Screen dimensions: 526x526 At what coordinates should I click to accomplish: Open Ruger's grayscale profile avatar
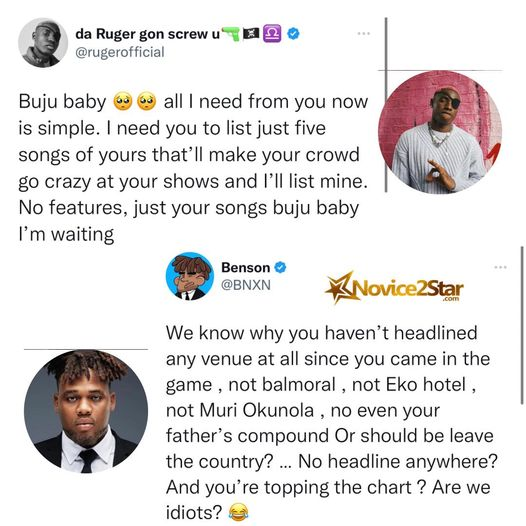[43, 43]
